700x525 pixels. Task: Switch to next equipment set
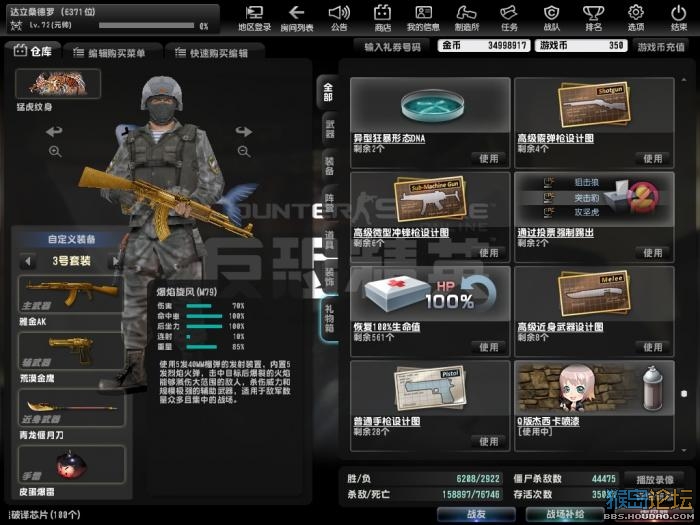(116, 261)
